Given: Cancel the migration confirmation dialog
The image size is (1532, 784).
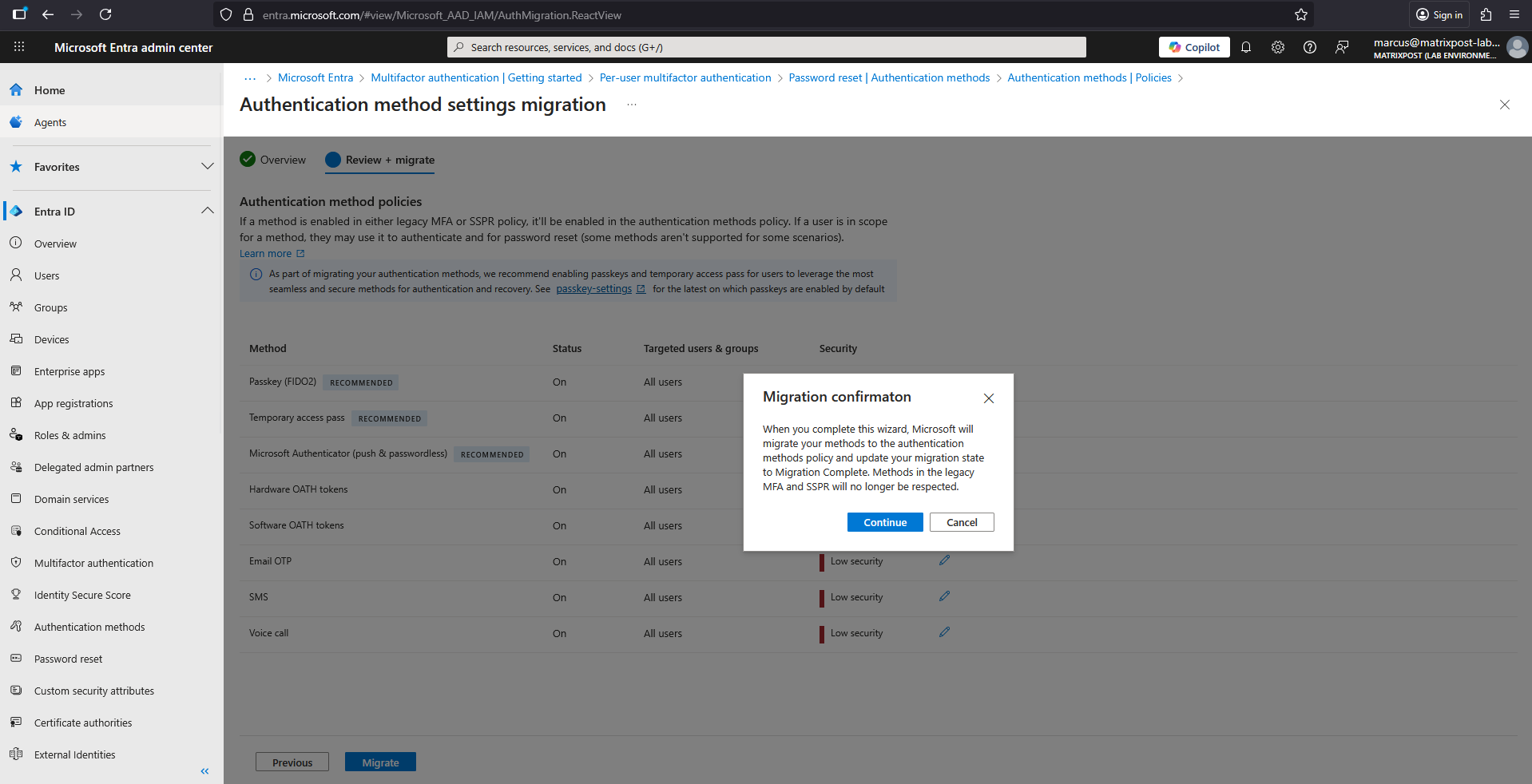Looking at the screenshot, I should click(962, 522).
